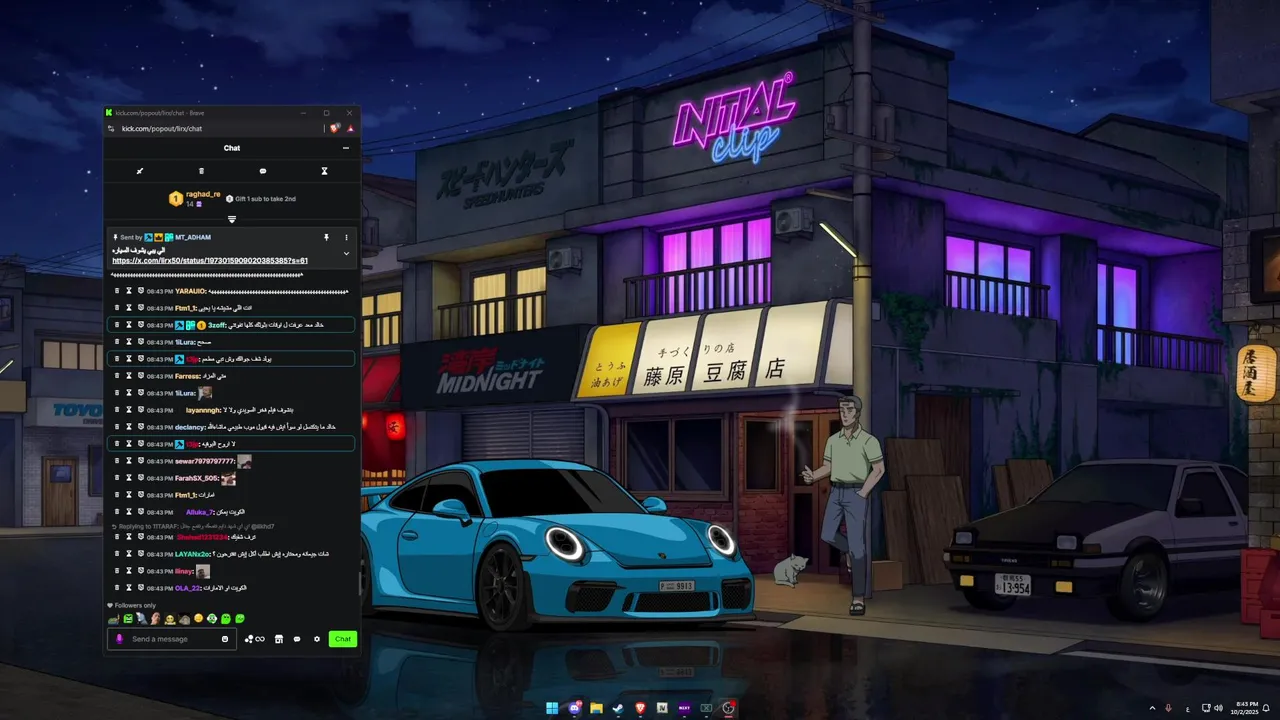Open the emote picker in message box

[225, 639]
